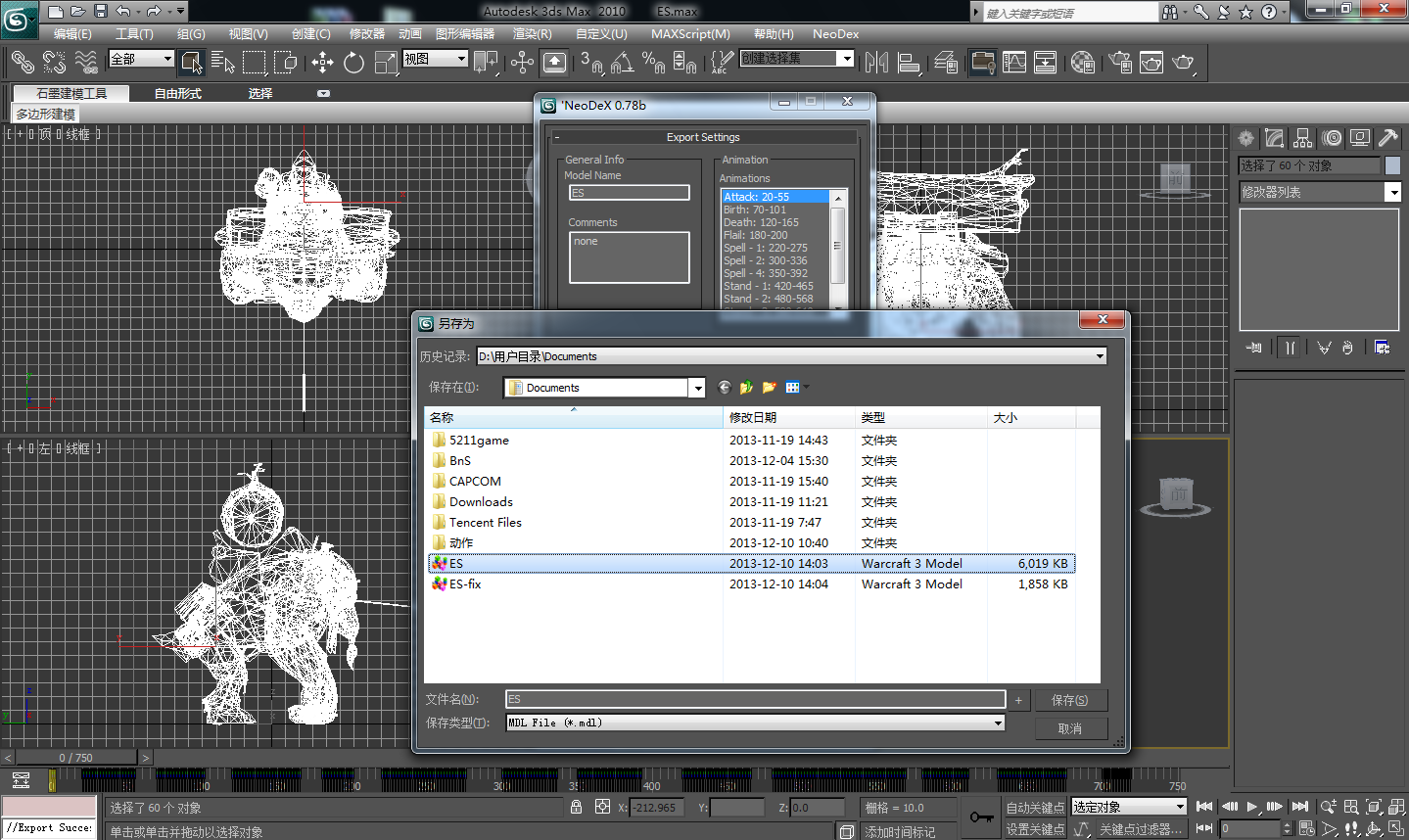The width and height of the screenshot is (1409, 840).
Task: Click plus increment button beside filename field
Action: pyautogui.click(x=1018, y=700)
